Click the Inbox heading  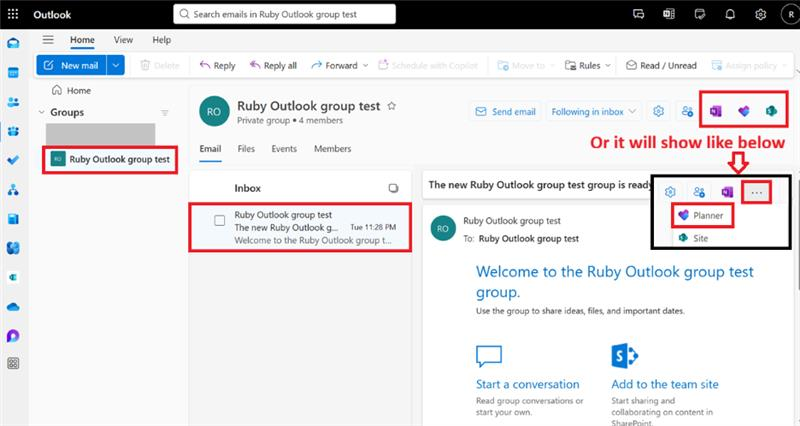pos(247,188)
